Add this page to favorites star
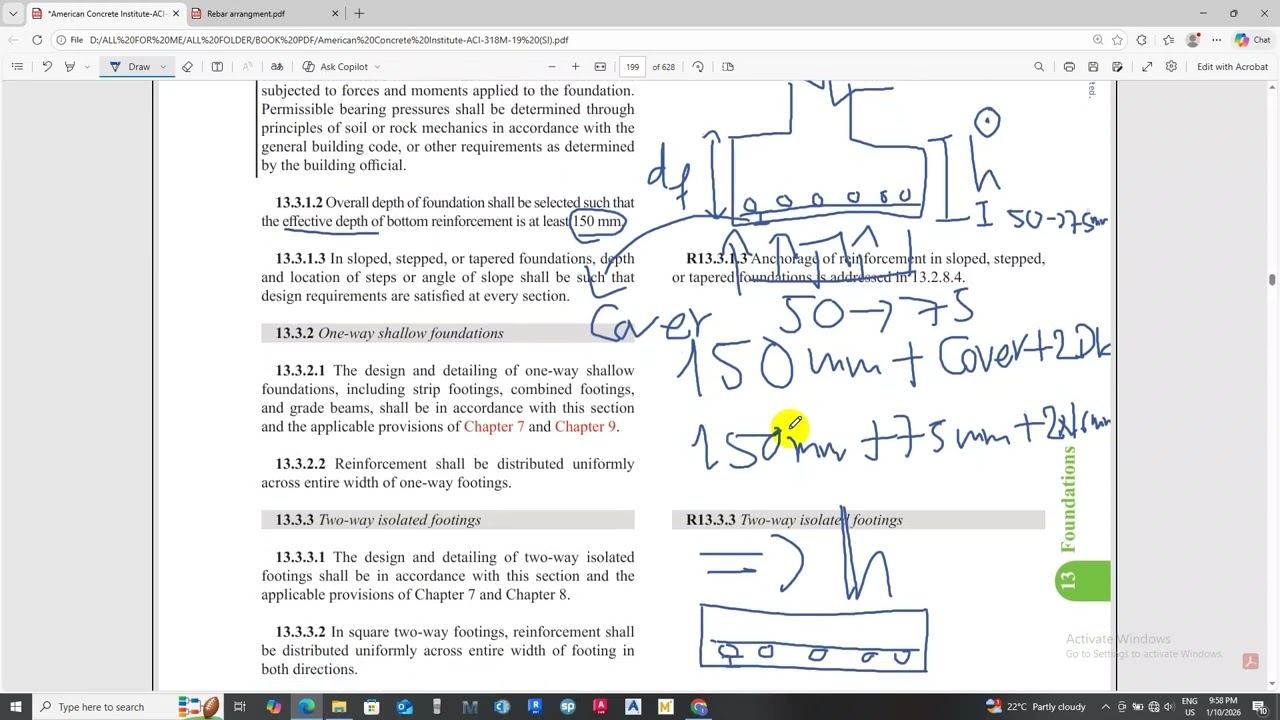This screenshot has width=1280, height=720. pyautogui.click(x=1117, y=40)
